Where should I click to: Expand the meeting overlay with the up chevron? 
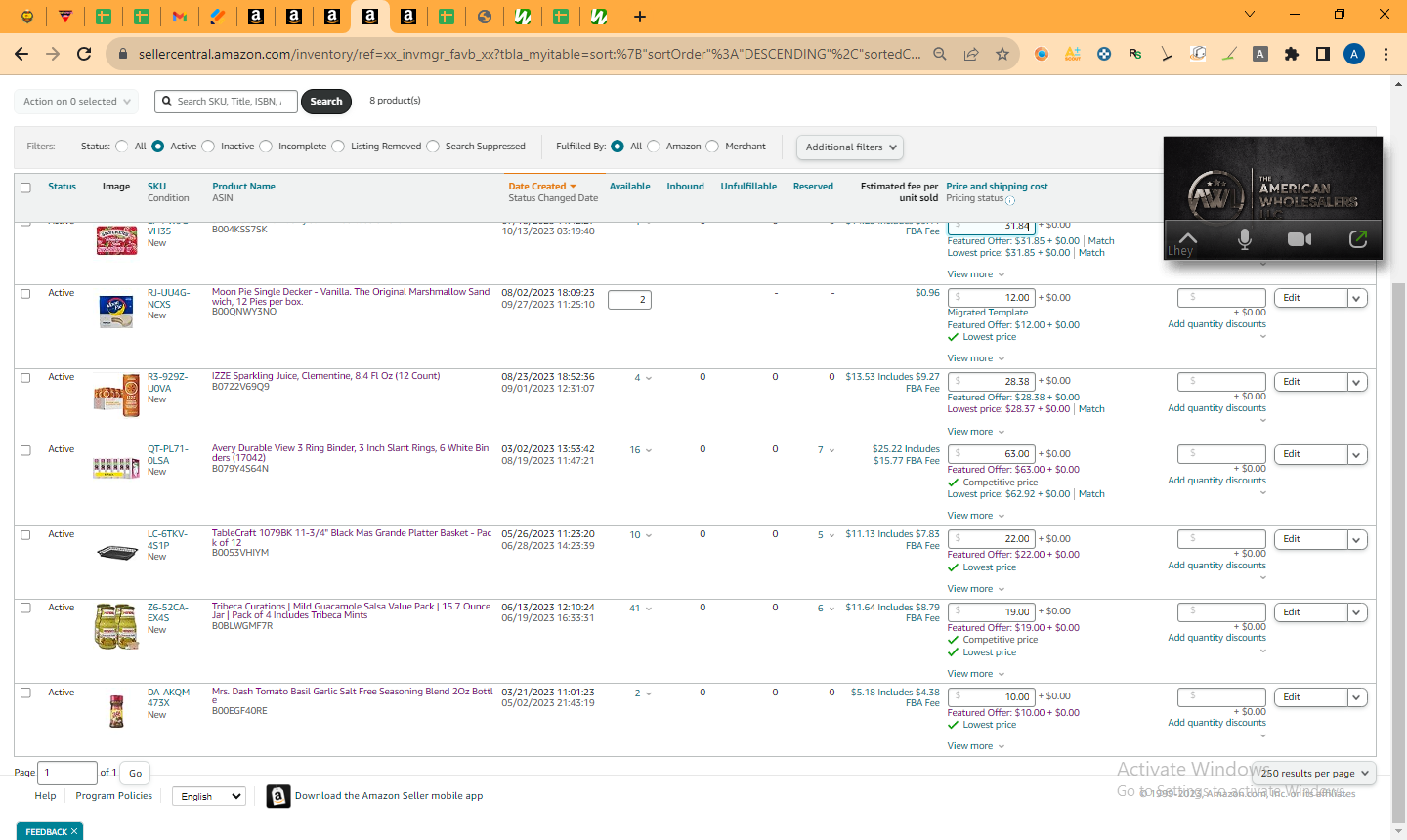point(1188,237)
